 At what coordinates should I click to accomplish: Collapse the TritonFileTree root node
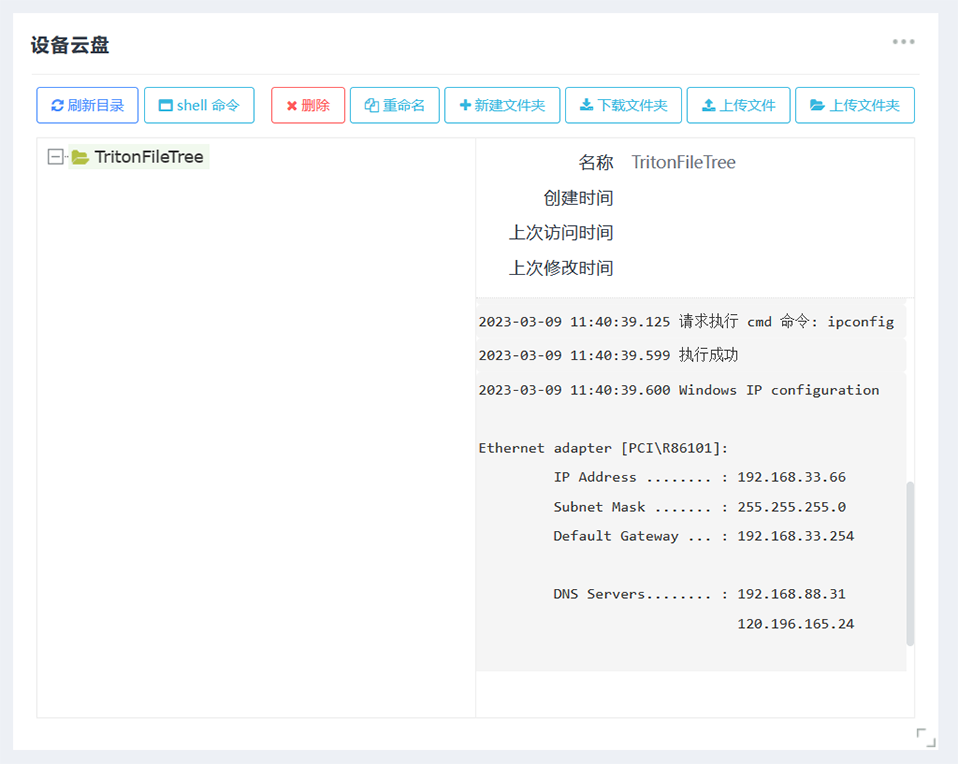pos(56,157)
